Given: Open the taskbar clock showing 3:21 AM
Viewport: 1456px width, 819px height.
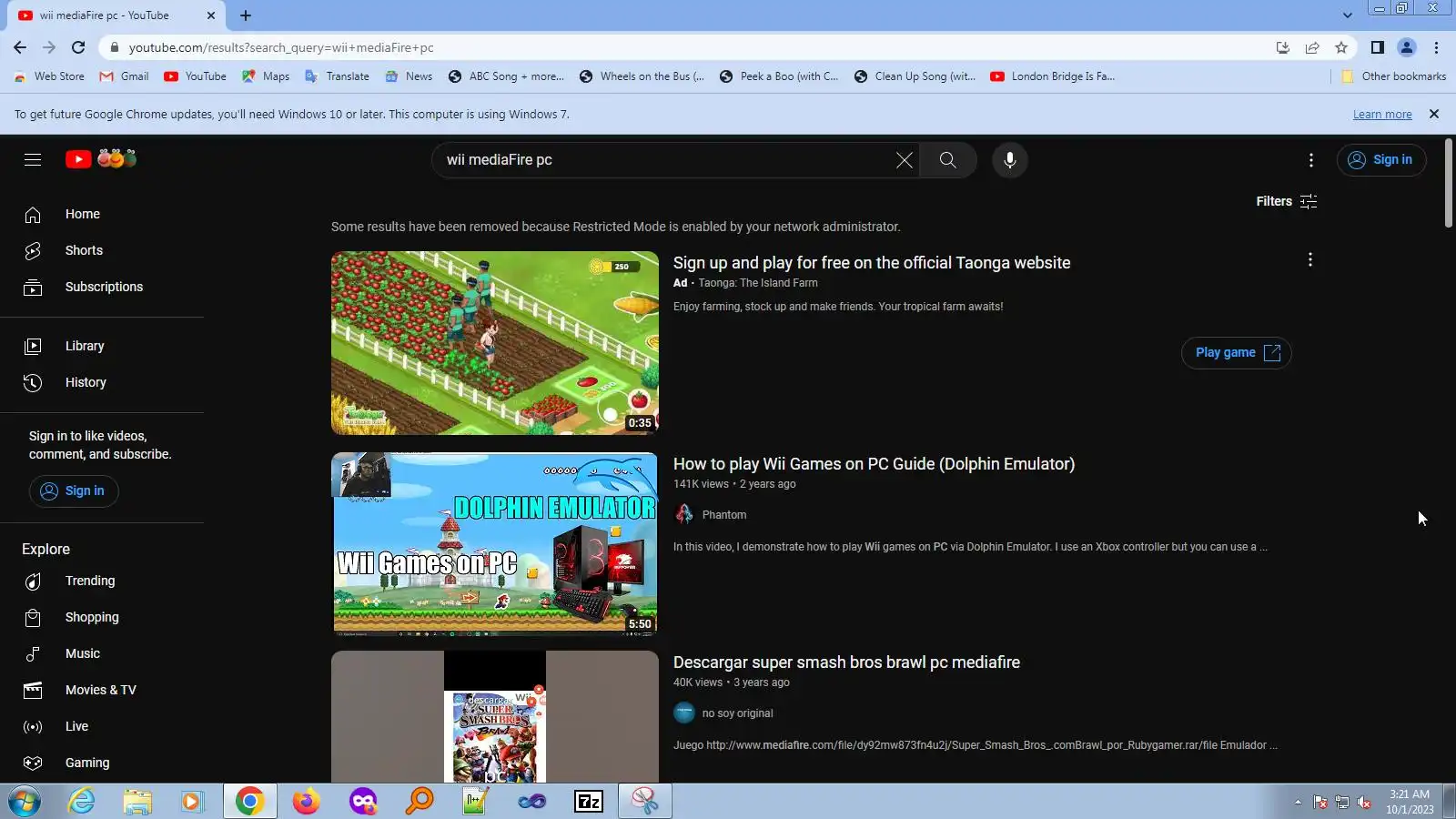Looking at the screenshot, I should coord(1410,802).
